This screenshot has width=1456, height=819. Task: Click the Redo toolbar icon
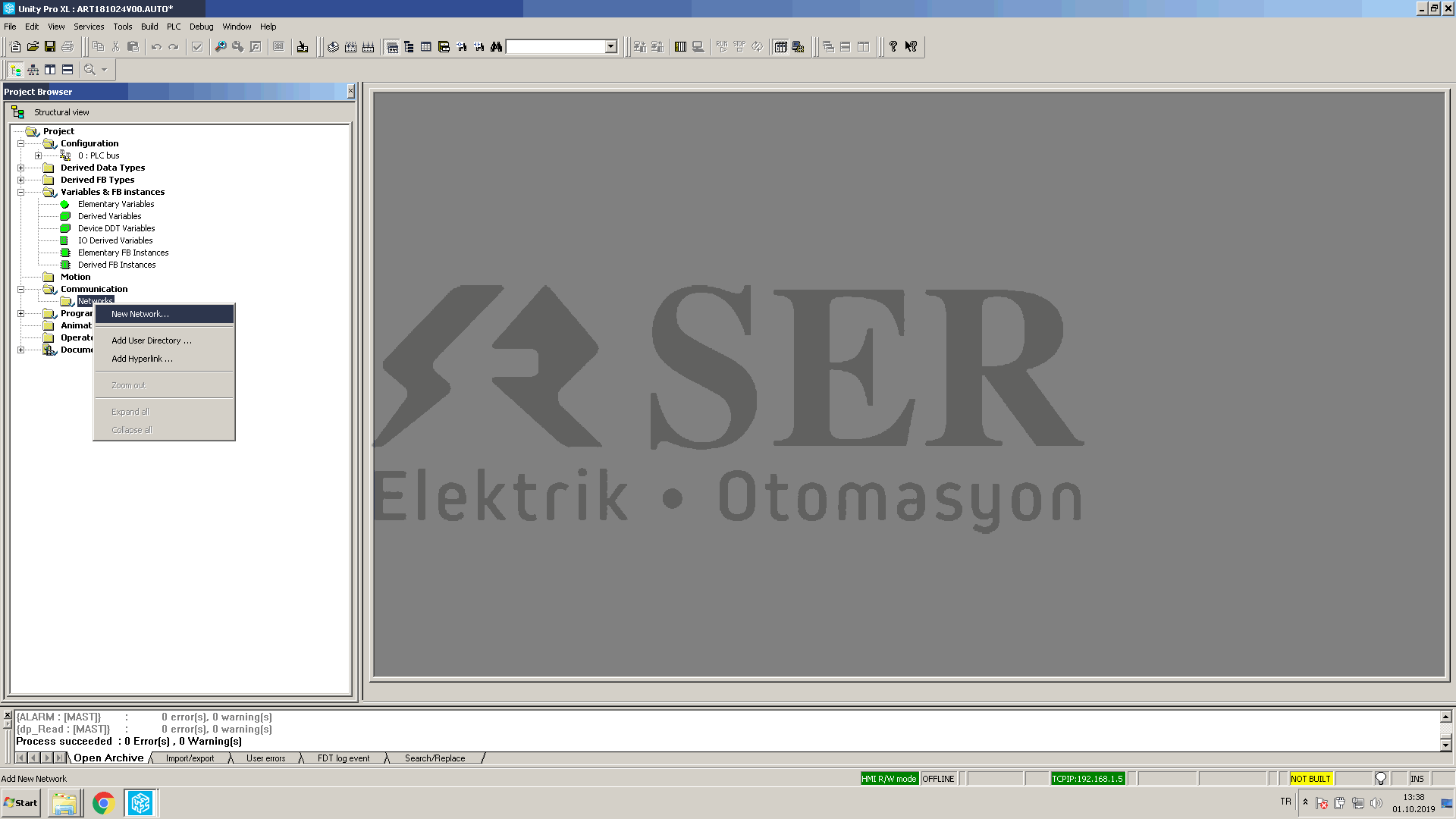pos(173,46)
